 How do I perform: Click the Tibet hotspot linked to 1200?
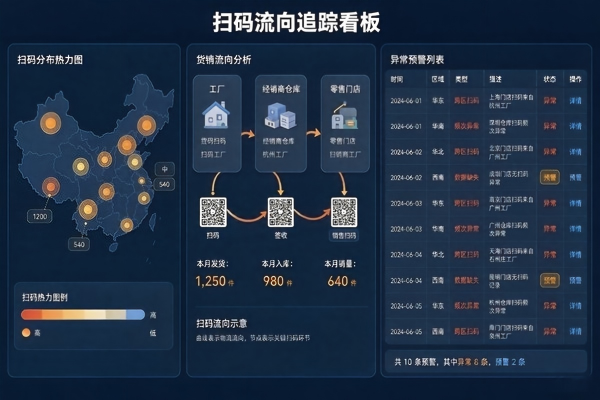[x=51, y=187]
